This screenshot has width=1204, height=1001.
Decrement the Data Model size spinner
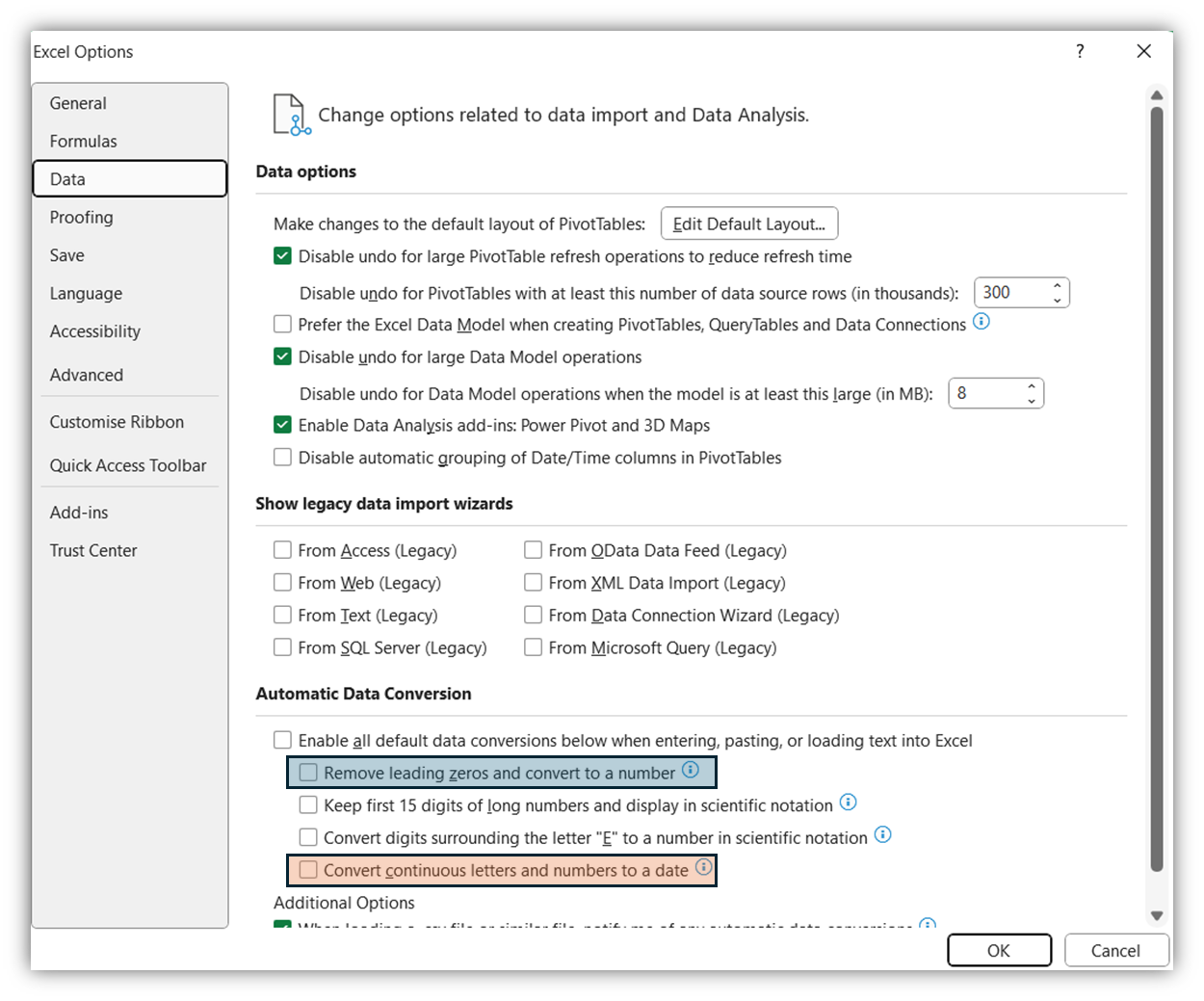click(1031, 399)
